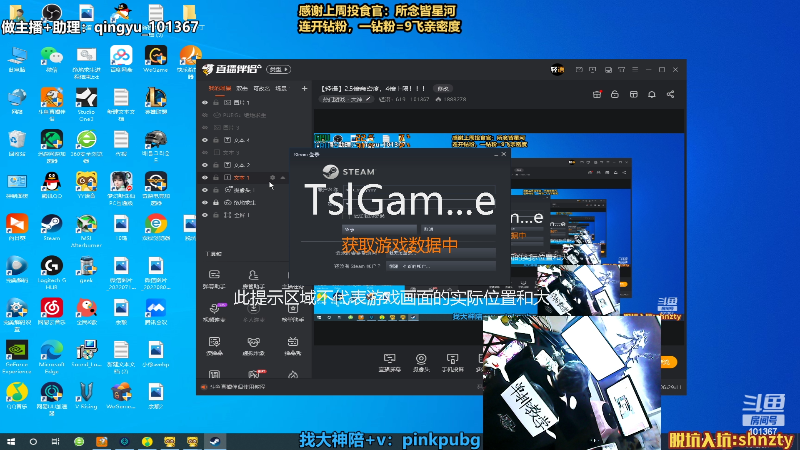The height and width of the screenshot is (450, 800).
Task: Open the Microsoft Edge desktop icon
Action: (x=52, y=357)
